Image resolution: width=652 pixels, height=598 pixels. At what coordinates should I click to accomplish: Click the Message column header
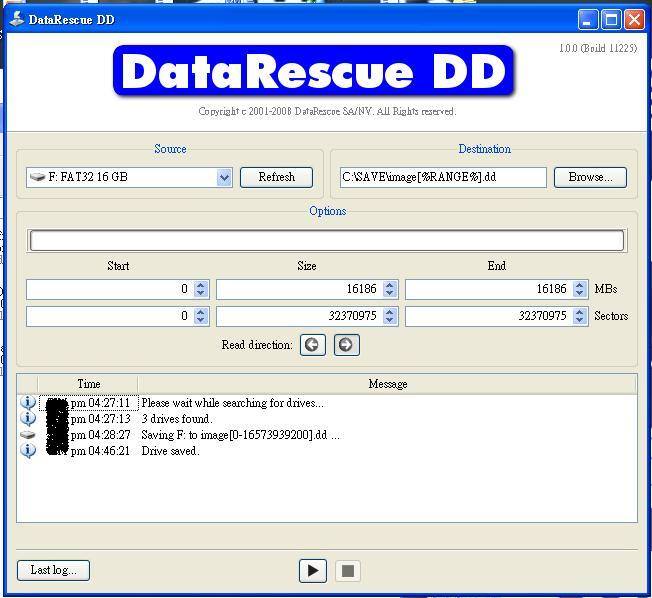(x=387, y=384)
